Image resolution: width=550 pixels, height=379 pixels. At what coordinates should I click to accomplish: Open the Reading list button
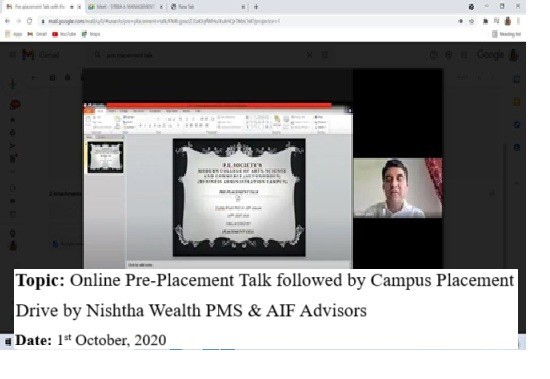pos(507,34)
